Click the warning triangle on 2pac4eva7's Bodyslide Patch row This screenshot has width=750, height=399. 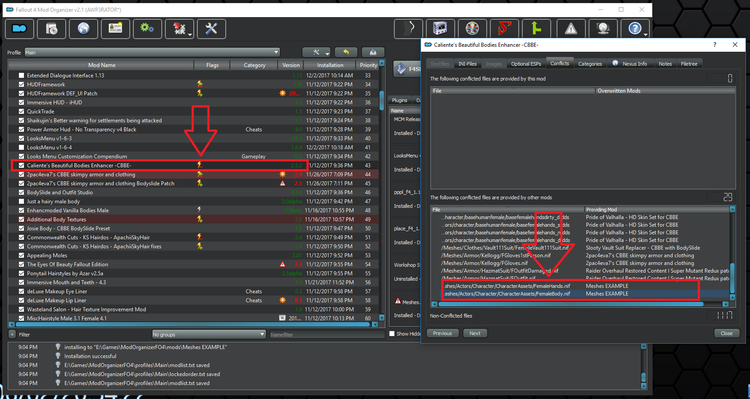pyautogui.click(x=283, y=183)
